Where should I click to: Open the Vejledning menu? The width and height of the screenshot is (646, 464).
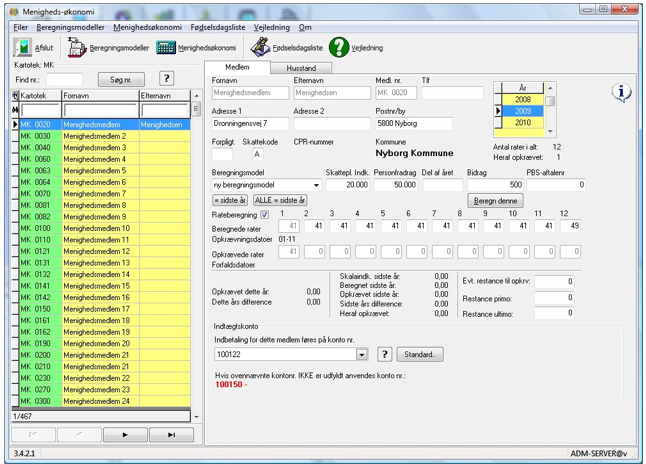272,27
